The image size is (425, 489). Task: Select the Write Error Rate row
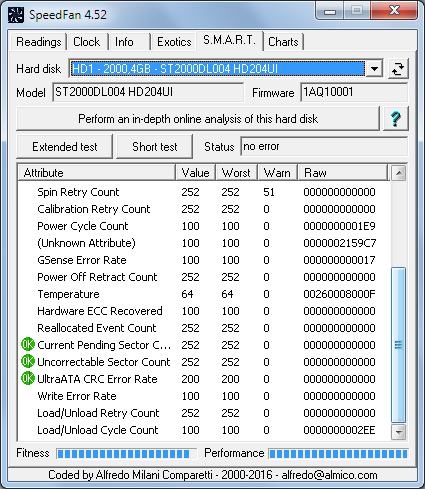[203, 396]
